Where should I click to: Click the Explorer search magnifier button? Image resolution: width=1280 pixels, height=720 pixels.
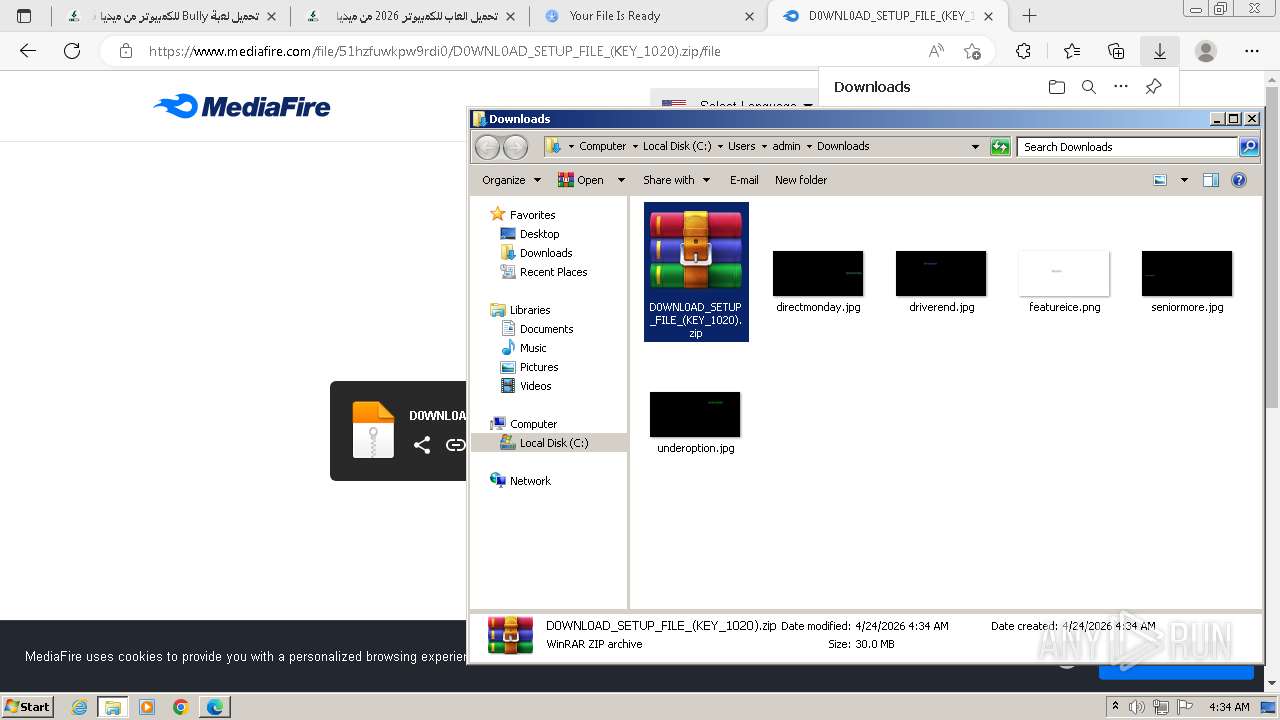pyautogui.click(x=1249, y=147)
